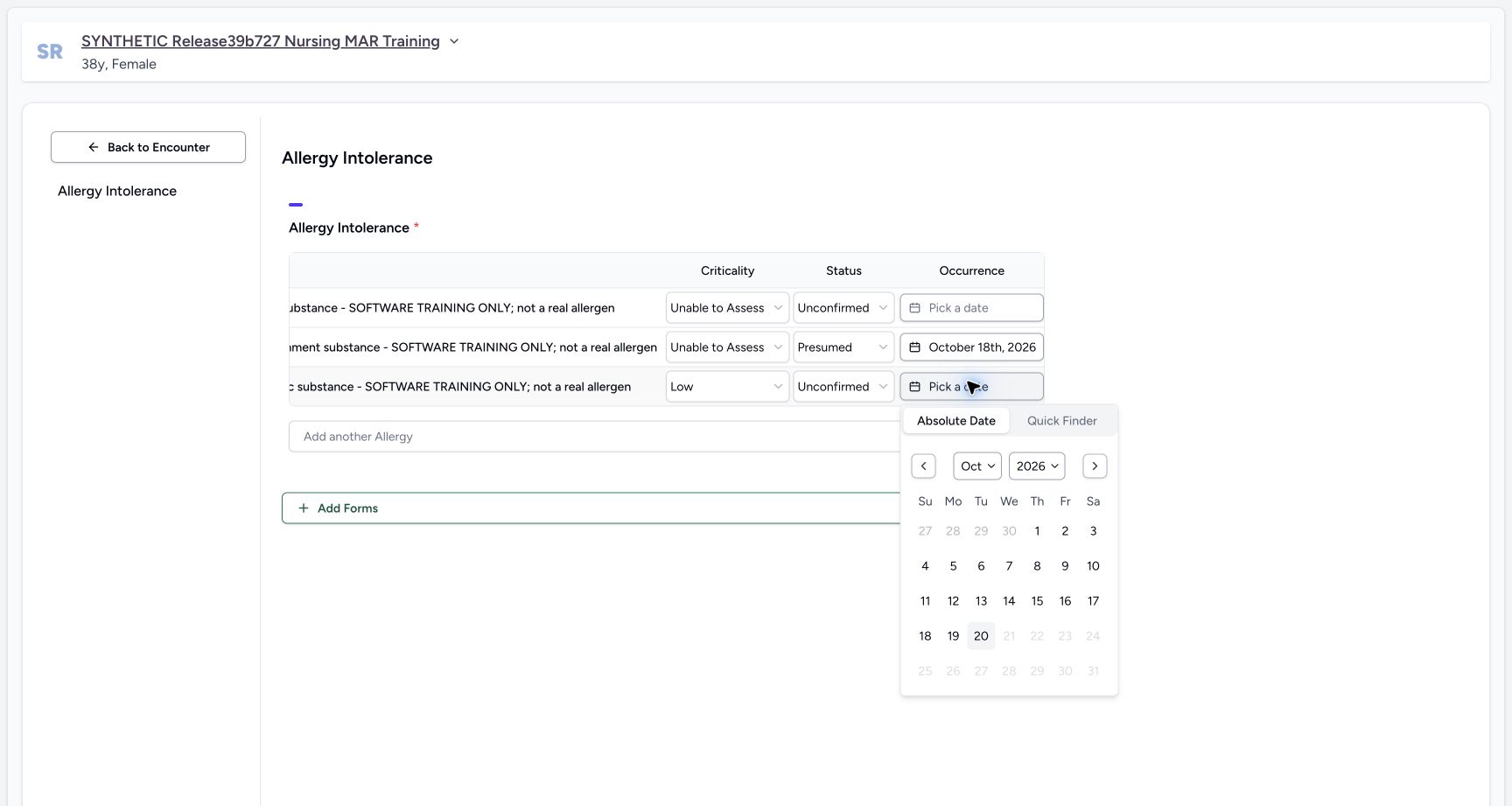Go to previous month in calendar

point(923,466)
